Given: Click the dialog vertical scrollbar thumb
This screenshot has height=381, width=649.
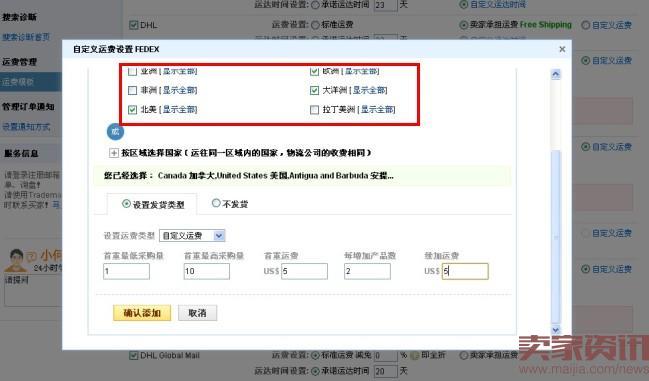Looking at the screenshot, I should (x=555, y=237).
